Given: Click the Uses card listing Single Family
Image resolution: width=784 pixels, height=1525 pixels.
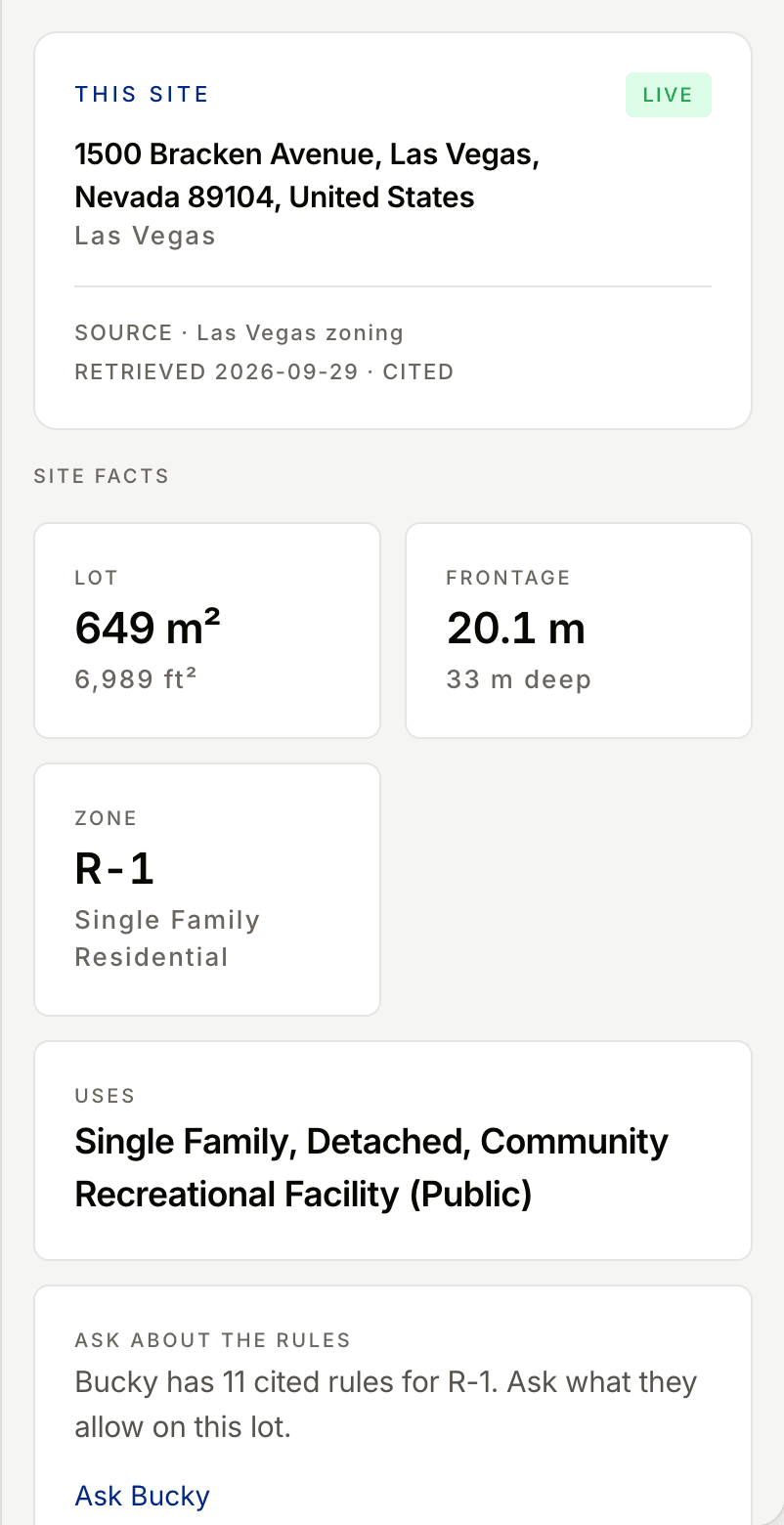Looking at the screenshot, I should click(393, 1151).
